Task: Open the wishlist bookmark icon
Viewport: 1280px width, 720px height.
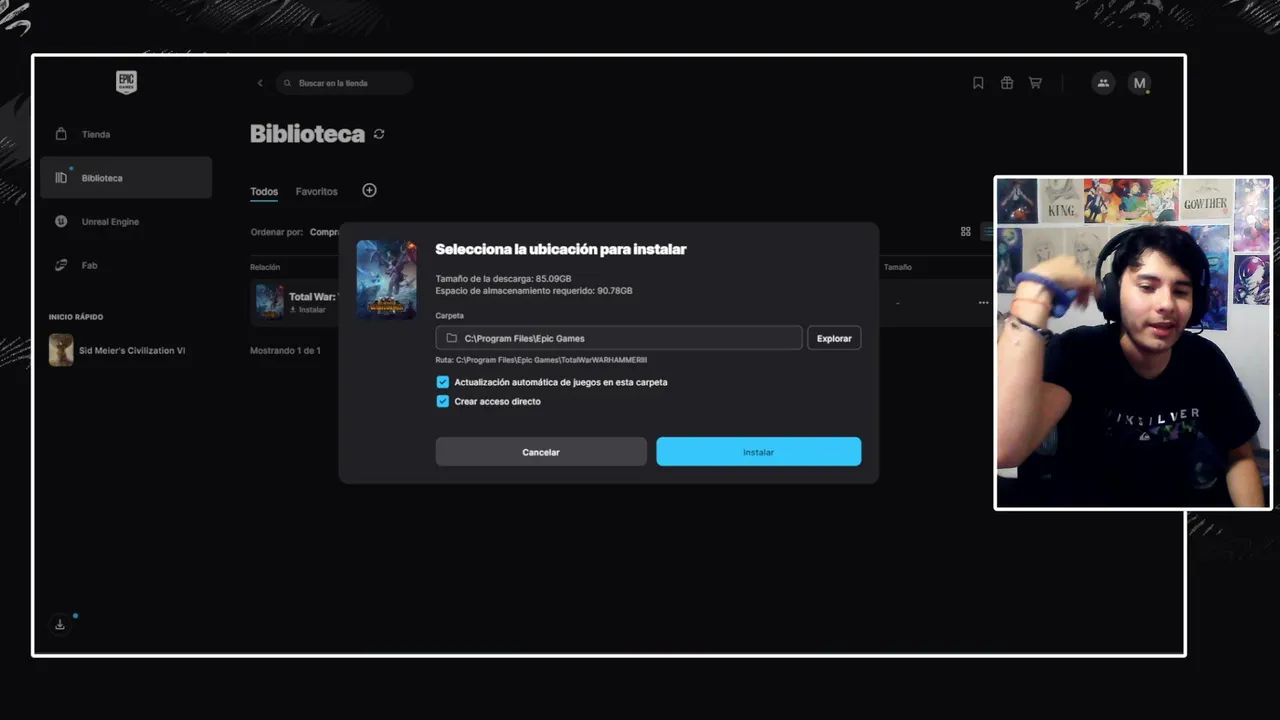Action: pos(978,83)
